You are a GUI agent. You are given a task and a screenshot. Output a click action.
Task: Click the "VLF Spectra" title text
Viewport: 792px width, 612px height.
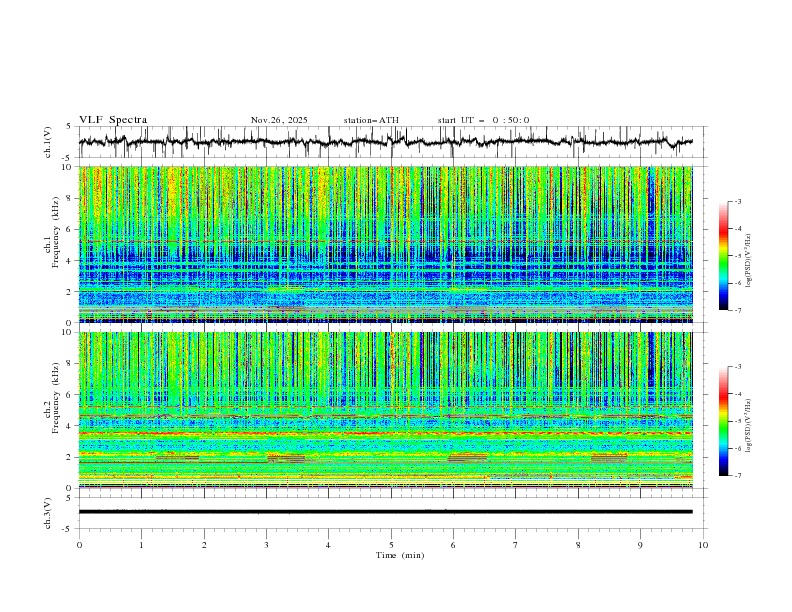click(113, 120)
